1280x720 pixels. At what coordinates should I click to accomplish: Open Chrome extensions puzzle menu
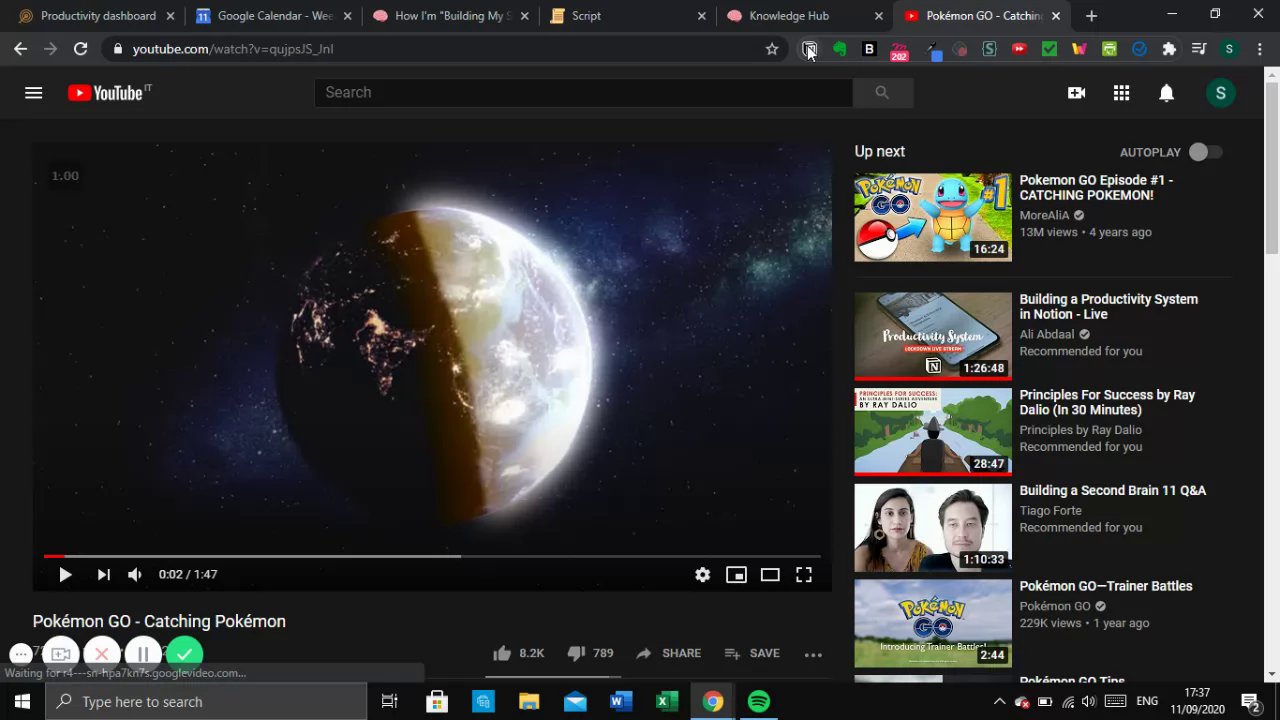1169,49
